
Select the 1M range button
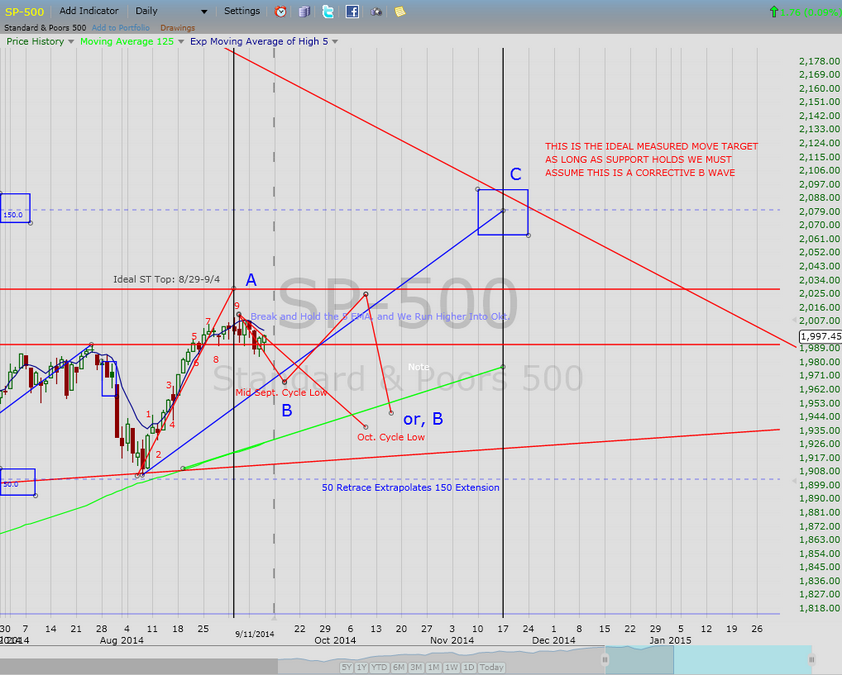(x=434, y=667)
